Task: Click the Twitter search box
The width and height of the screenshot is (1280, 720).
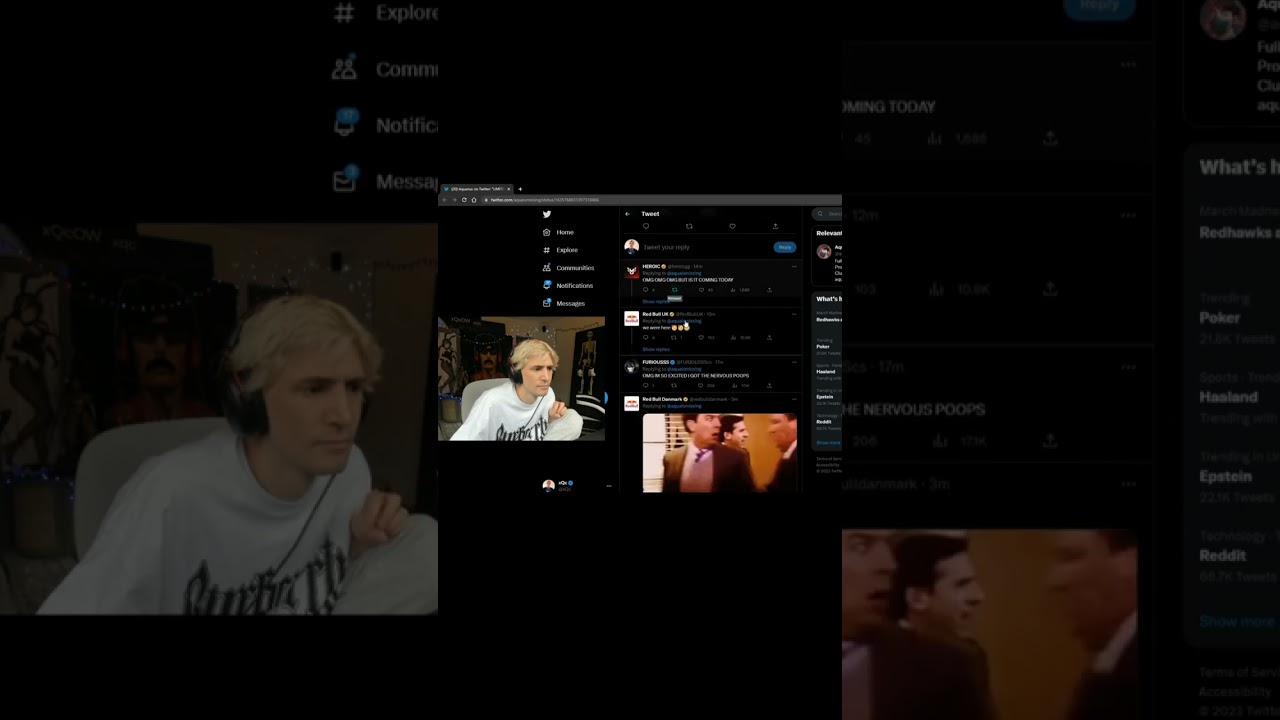Action: [x=827, y=214]
